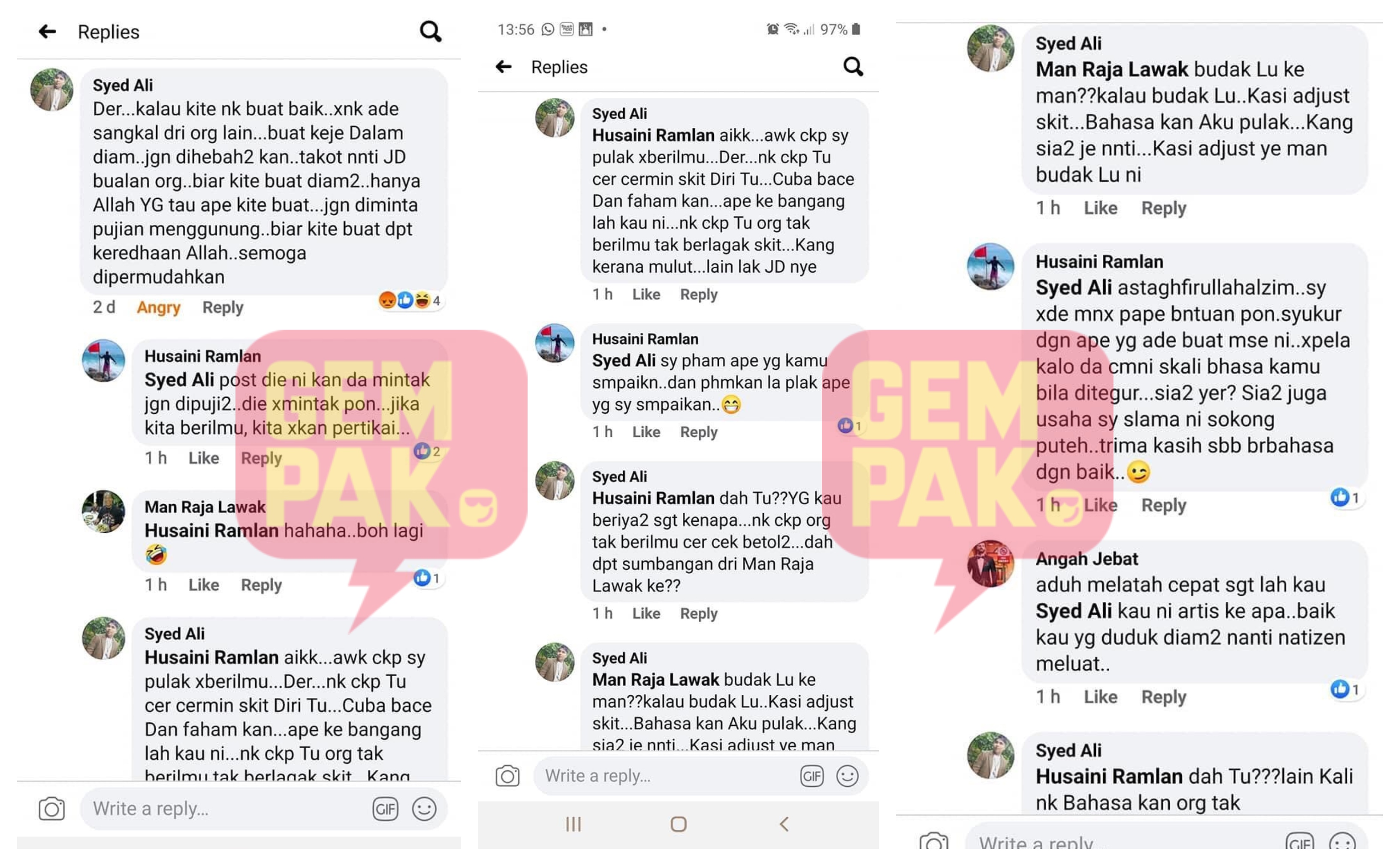Toggle the Angry reaction on Syed Ali's comment

tap(158, 307)
